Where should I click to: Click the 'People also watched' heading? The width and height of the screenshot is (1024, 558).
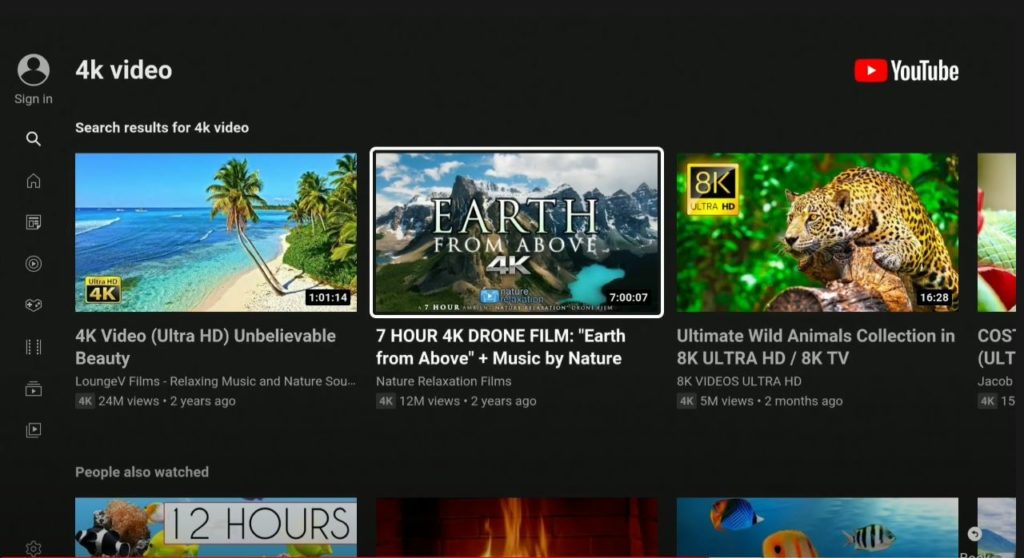142,472
